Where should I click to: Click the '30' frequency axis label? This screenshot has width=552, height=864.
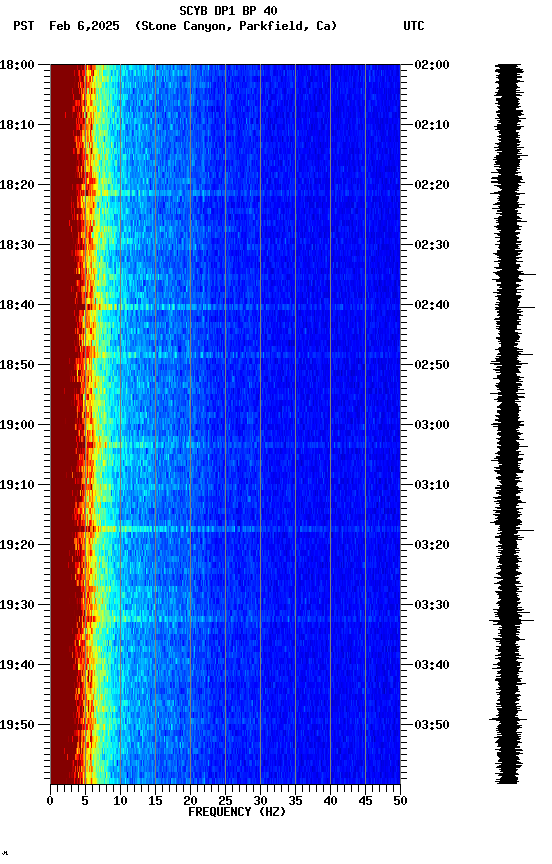[260, 801]
